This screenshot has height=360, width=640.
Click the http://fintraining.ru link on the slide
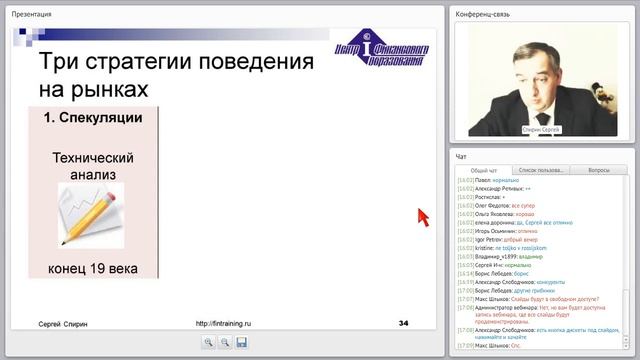coord(223,324)
